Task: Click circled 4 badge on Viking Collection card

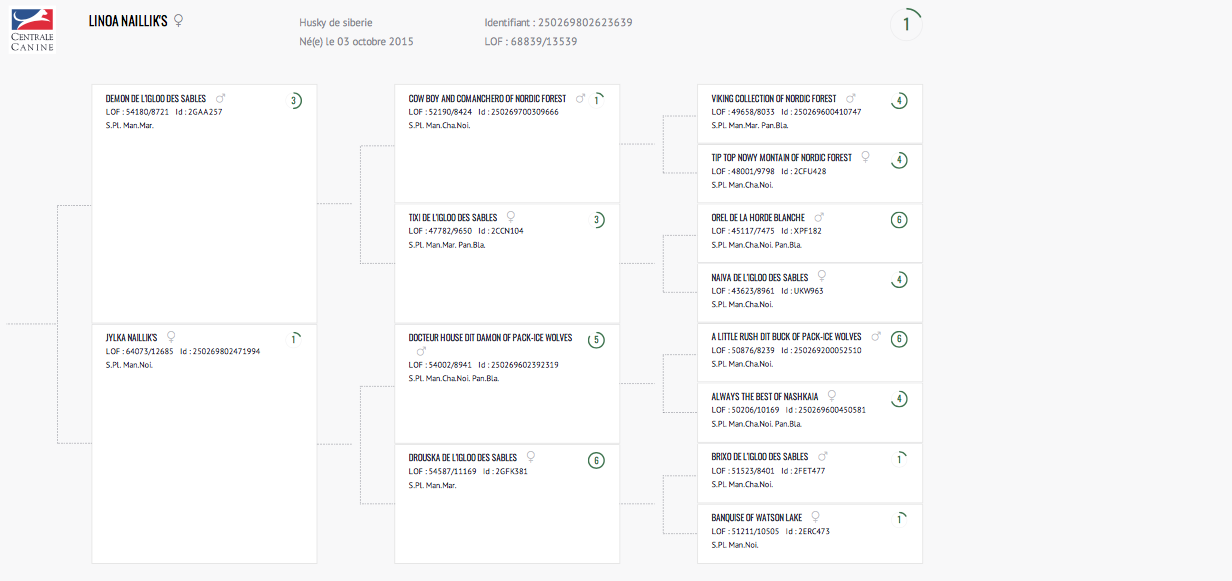Action: coord(899,101)
